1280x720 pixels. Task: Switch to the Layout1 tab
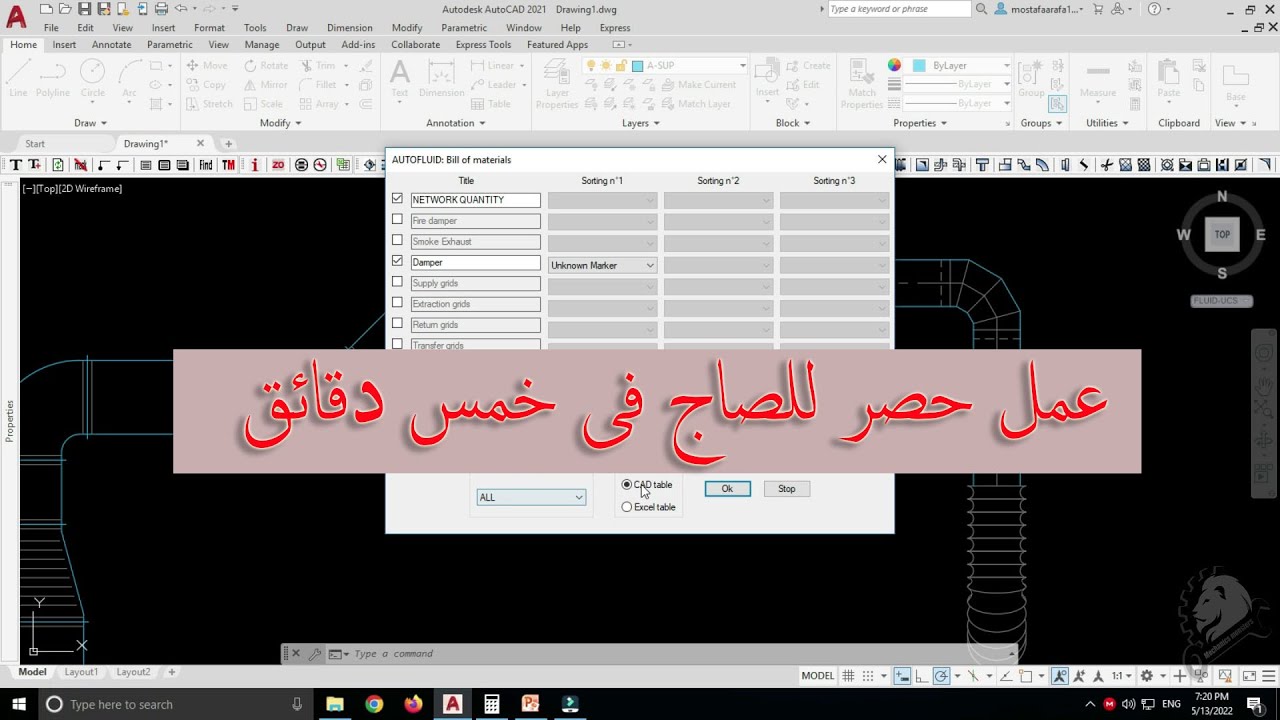[82, 672]
